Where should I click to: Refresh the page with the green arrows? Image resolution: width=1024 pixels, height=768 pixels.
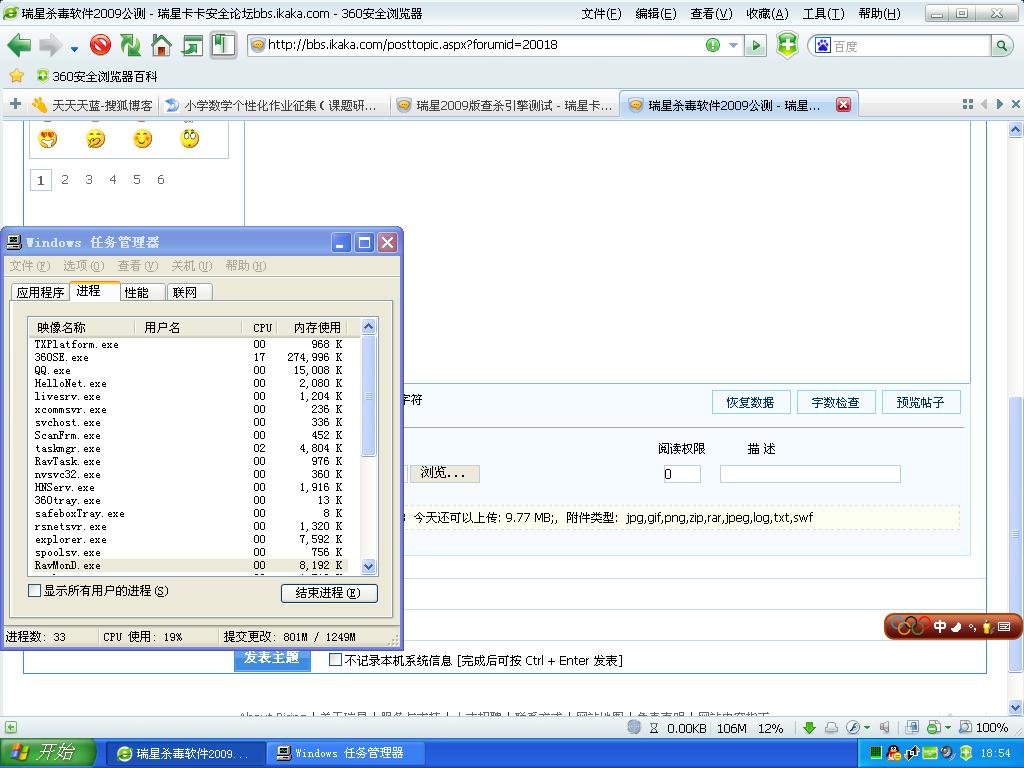[131, 45]
